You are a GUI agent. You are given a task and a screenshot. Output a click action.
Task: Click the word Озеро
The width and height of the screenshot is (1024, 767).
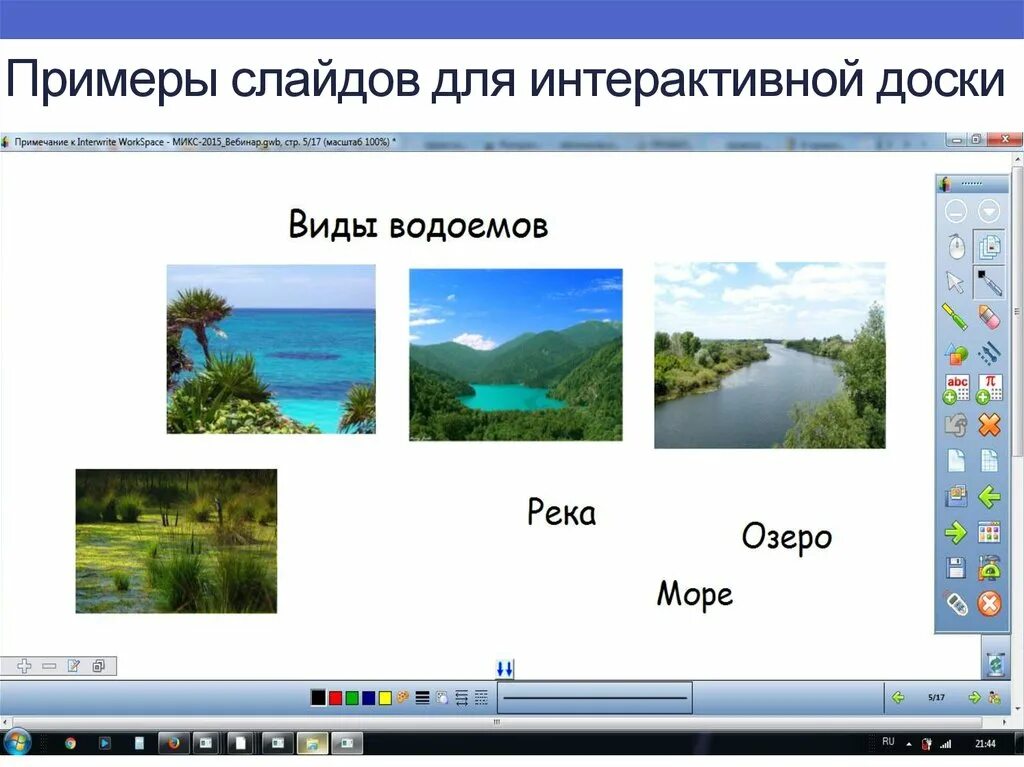point(787,537)
